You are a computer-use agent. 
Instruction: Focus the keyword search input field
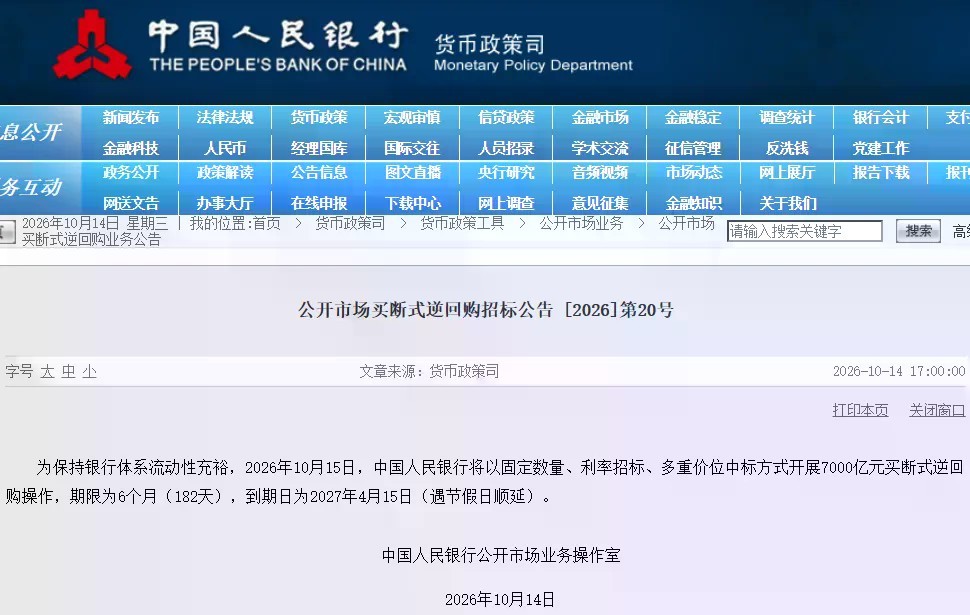(805, 231)
